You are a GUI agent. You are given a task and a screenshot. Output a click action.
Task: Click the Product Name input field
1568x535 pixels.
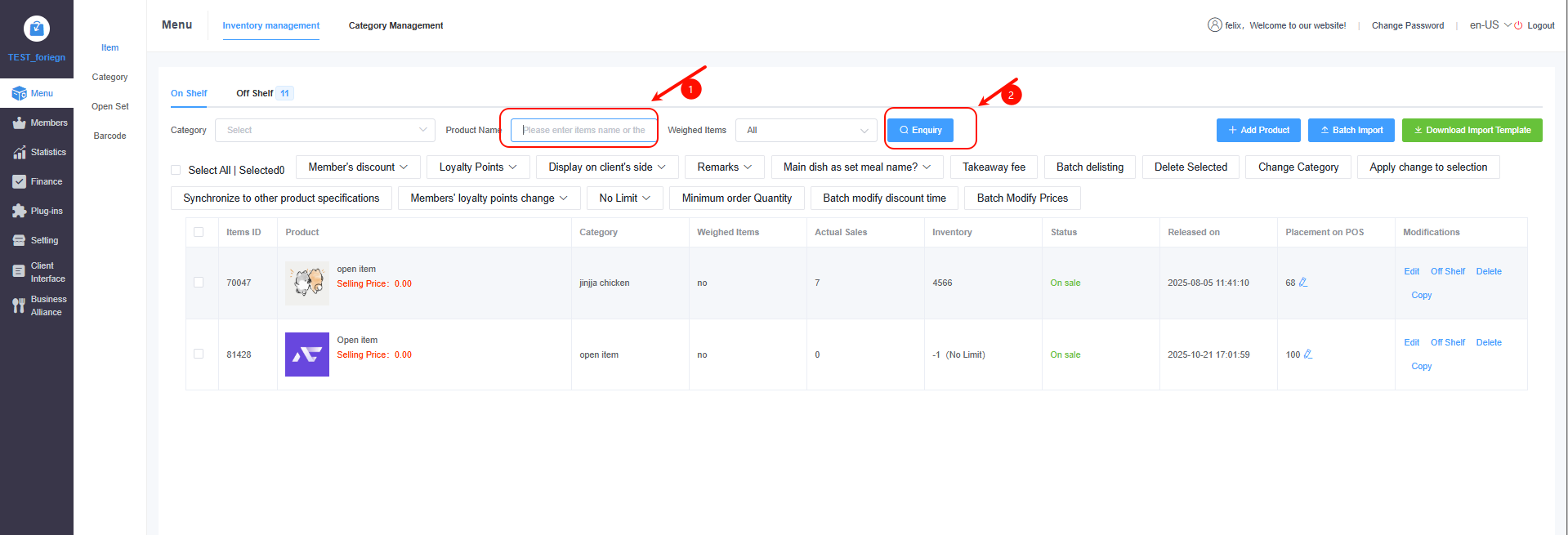583,131
